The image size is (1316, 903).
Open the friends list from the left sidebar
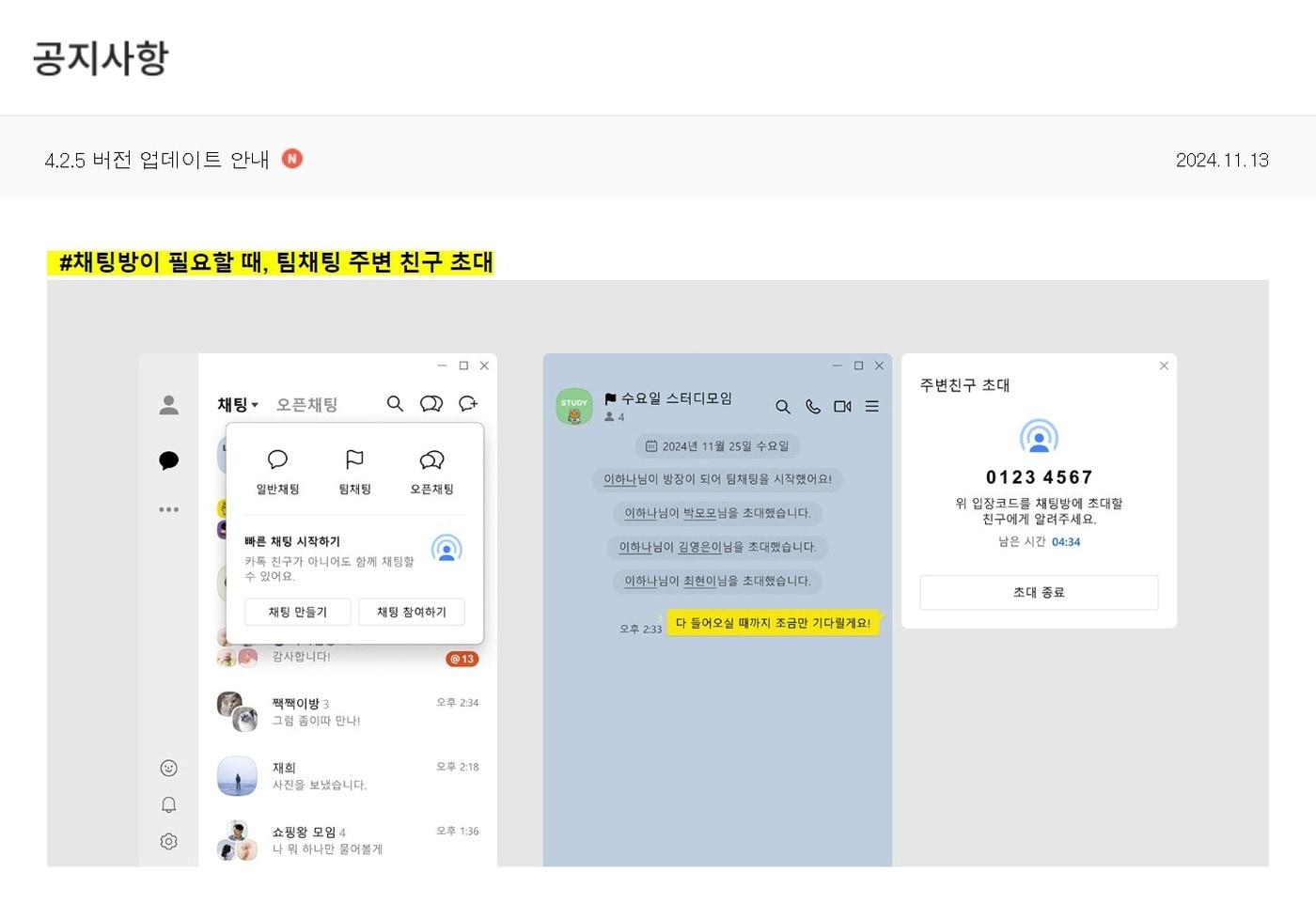tap(169, 405)
